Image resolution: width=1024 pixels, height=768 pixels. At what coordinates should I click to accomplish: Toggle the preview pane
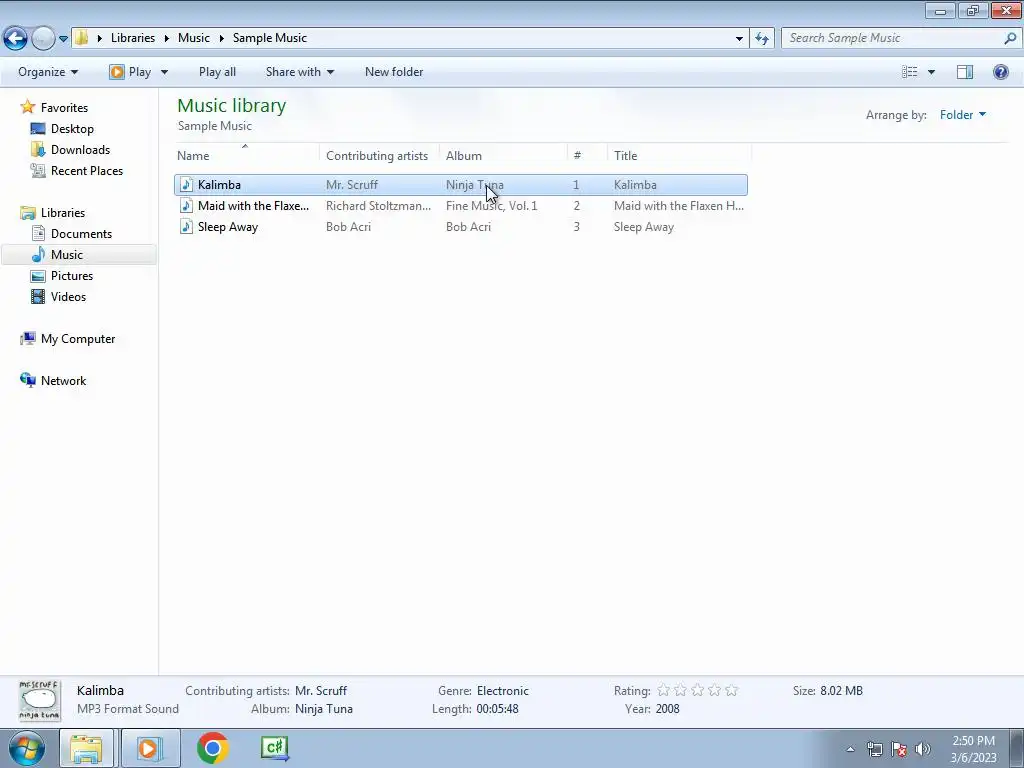(x=965, y=72)
